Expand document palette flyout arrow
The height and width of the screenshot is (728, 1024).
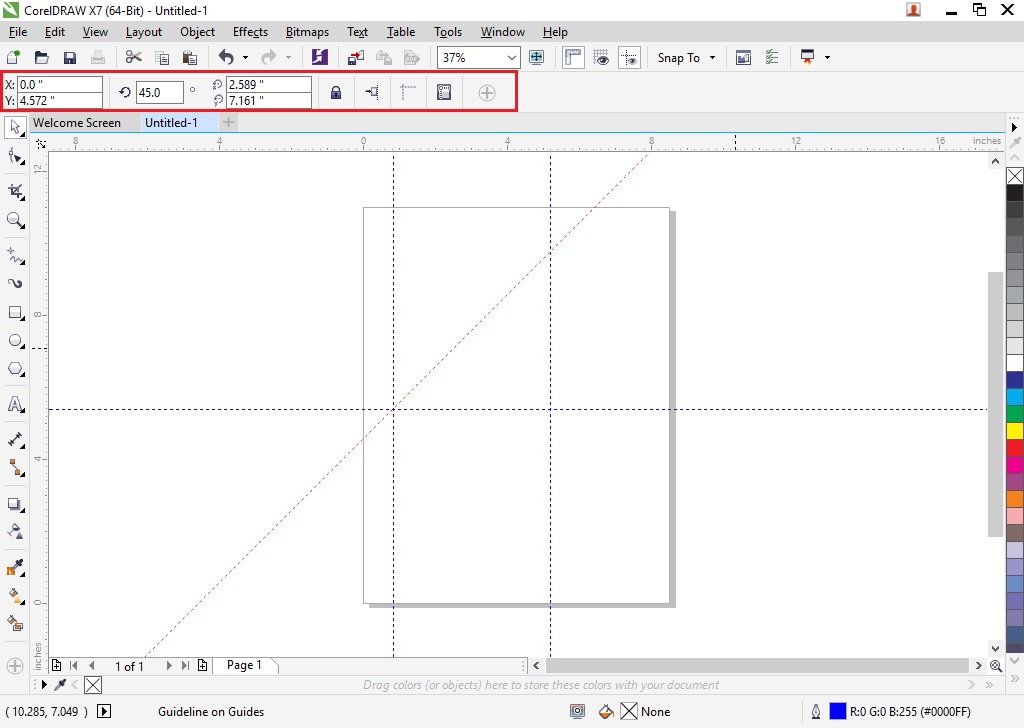[x=44, y=685]
